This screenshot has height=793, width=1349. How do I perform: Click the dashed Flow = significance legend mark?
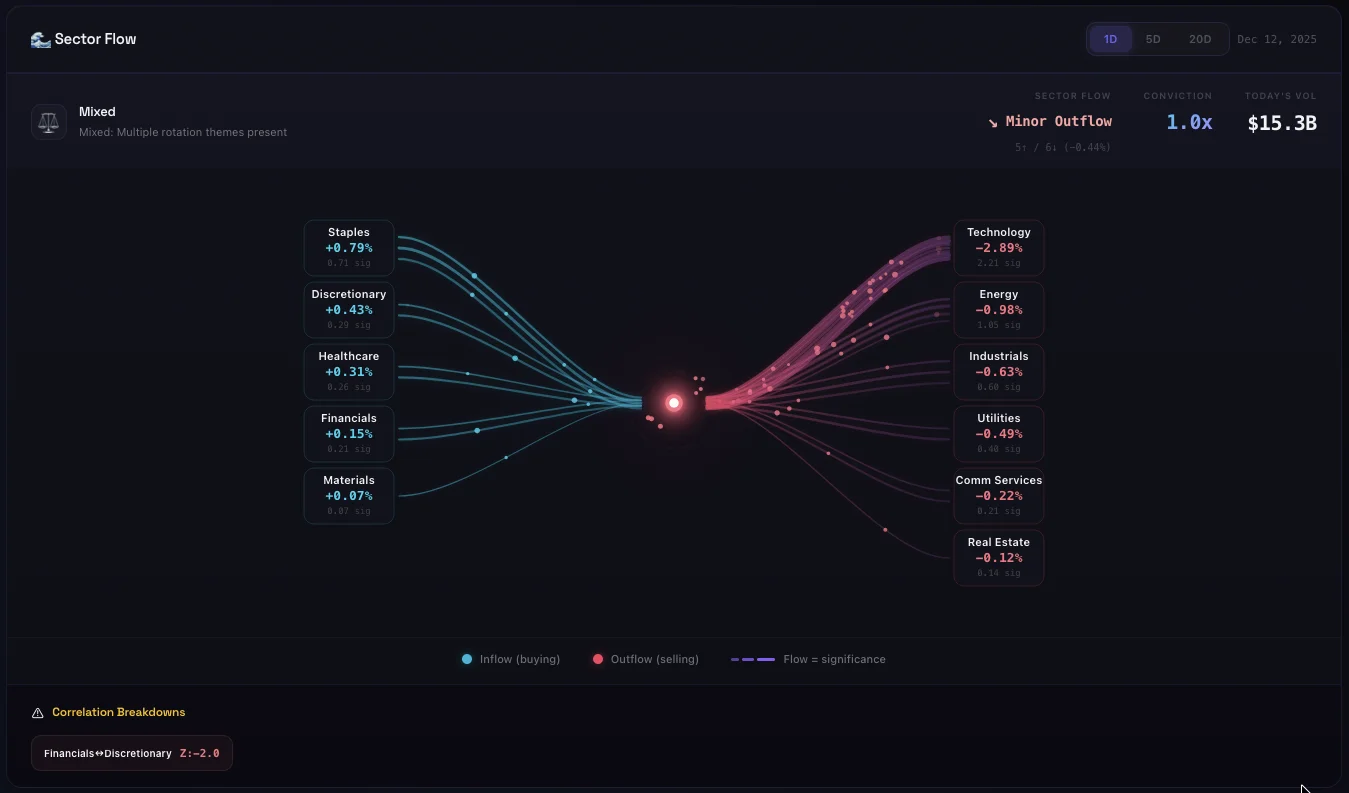(752, 659)
